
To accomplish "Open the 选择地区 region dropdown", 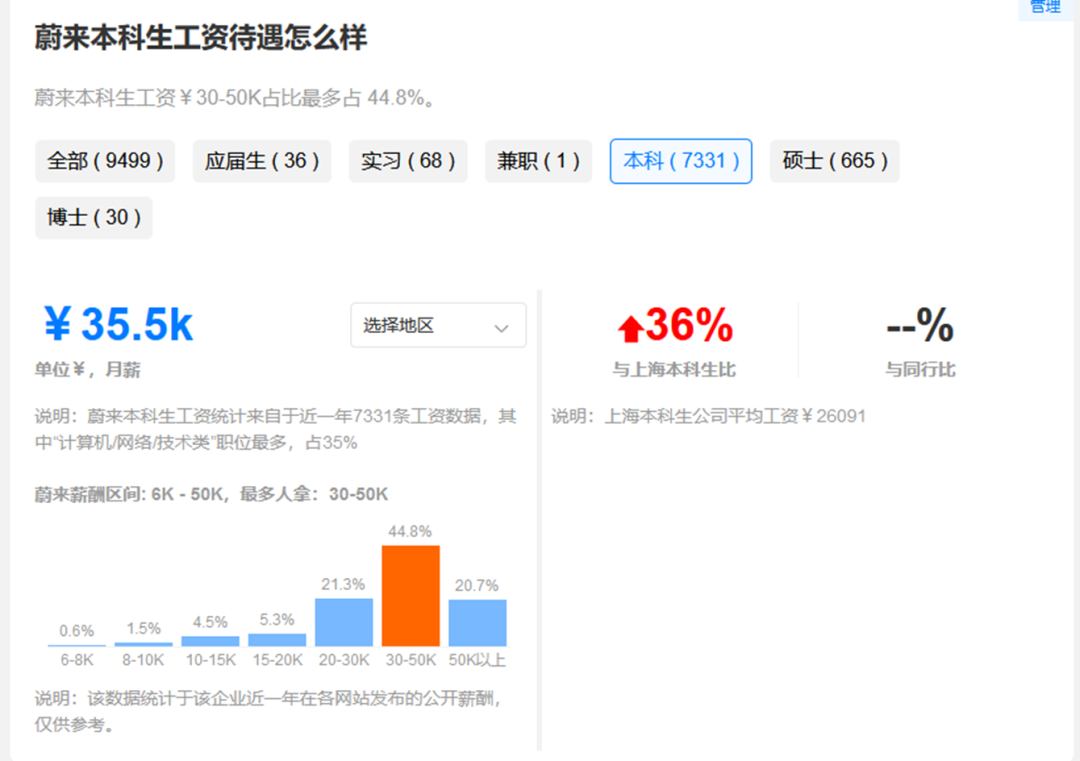I will [438, 325].
